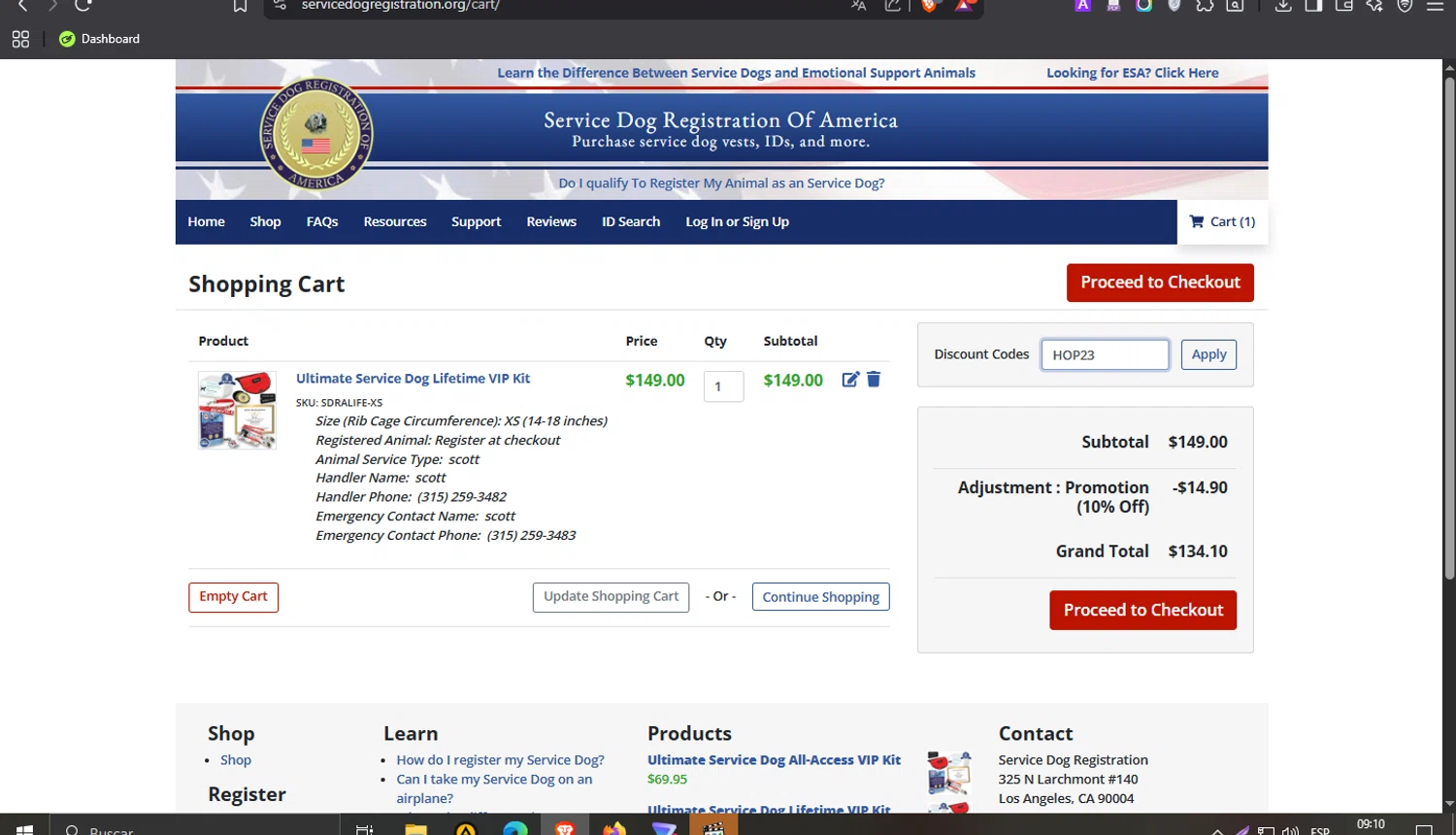1456x835 pixels.
Task: Open the browser hamburger main menu
Action: [1435, 6]
